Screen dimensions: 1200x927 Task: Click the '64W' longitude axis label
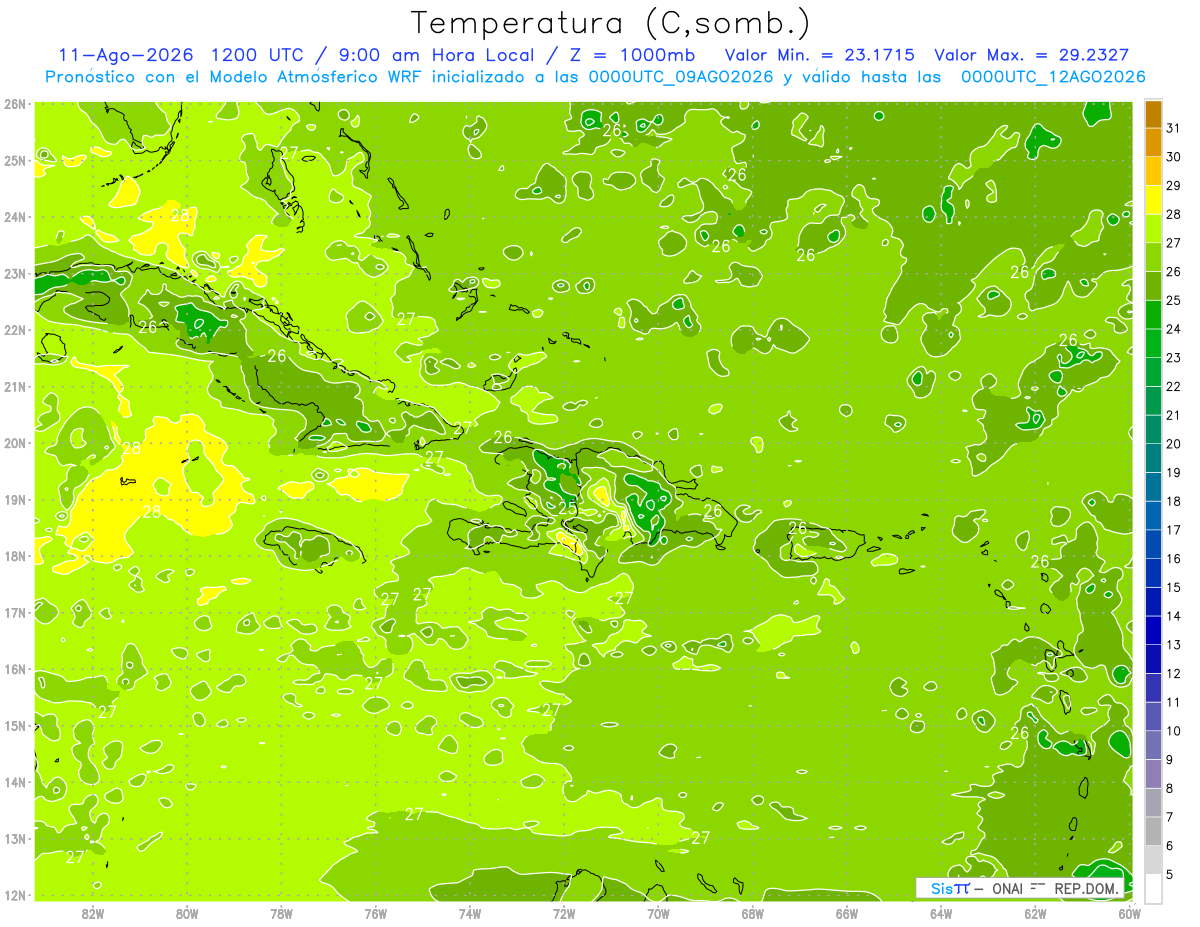(x=941, y=912)
